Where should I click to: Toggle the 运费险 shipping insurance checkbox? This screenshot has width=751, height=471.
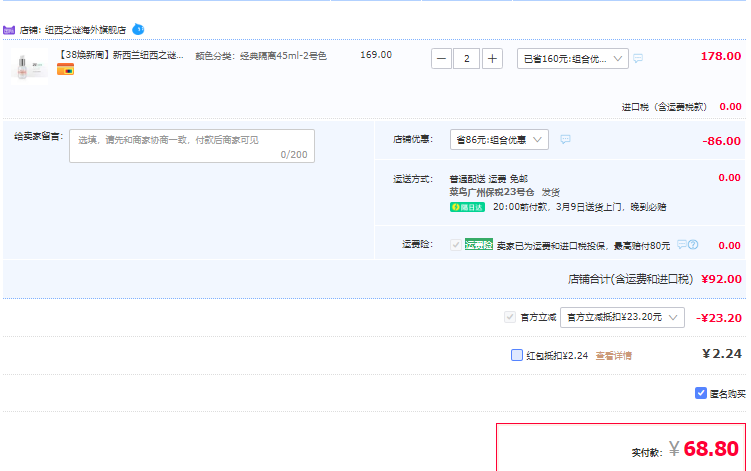pyautogui.click(x=455, y=245)
